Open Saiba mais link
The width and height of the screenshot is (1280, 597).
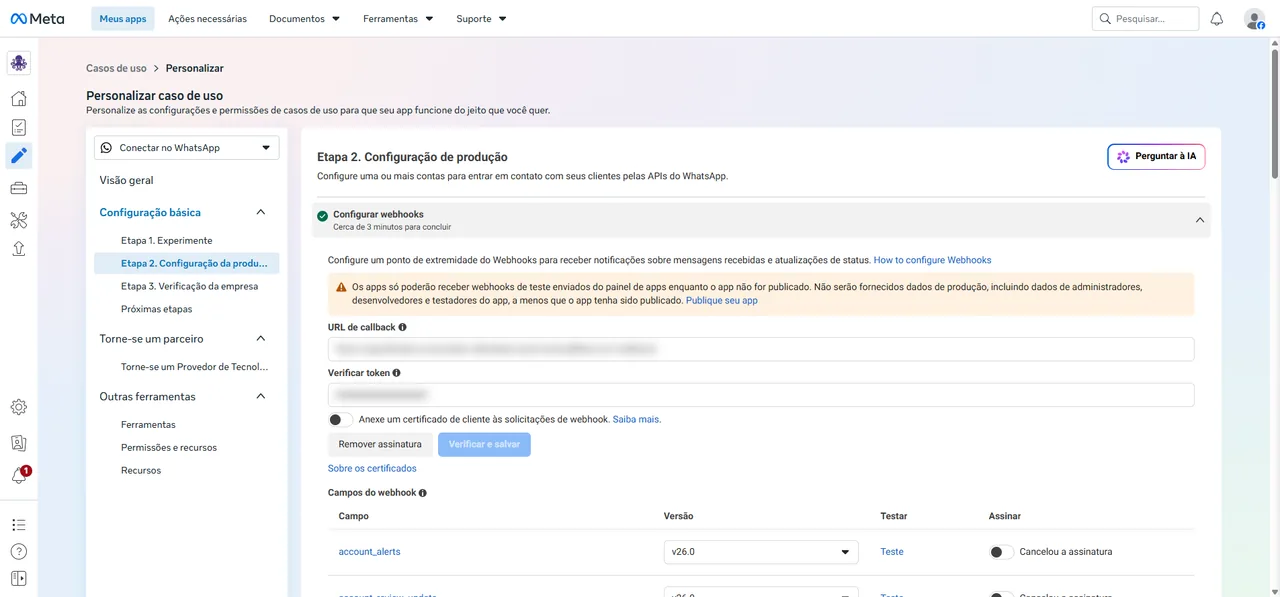click(636, 420)
